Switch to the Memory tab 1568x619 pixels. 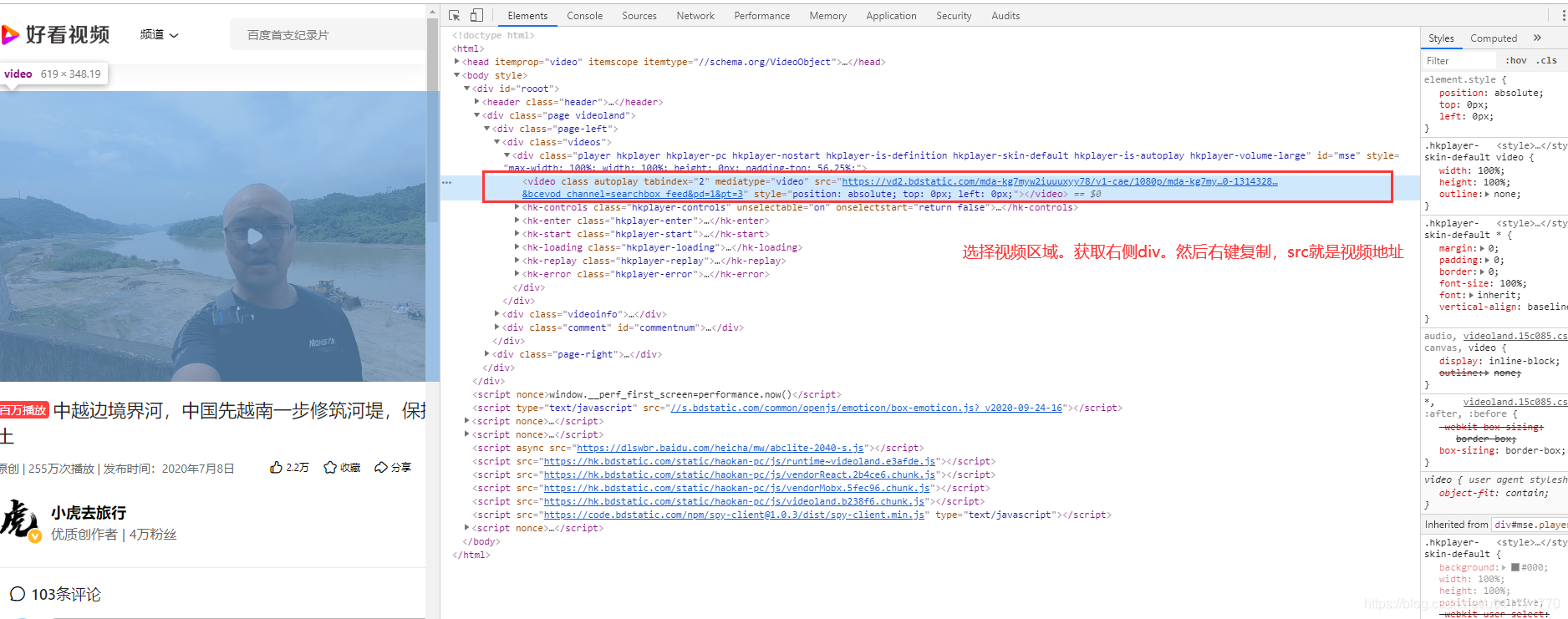pos(827,16)
